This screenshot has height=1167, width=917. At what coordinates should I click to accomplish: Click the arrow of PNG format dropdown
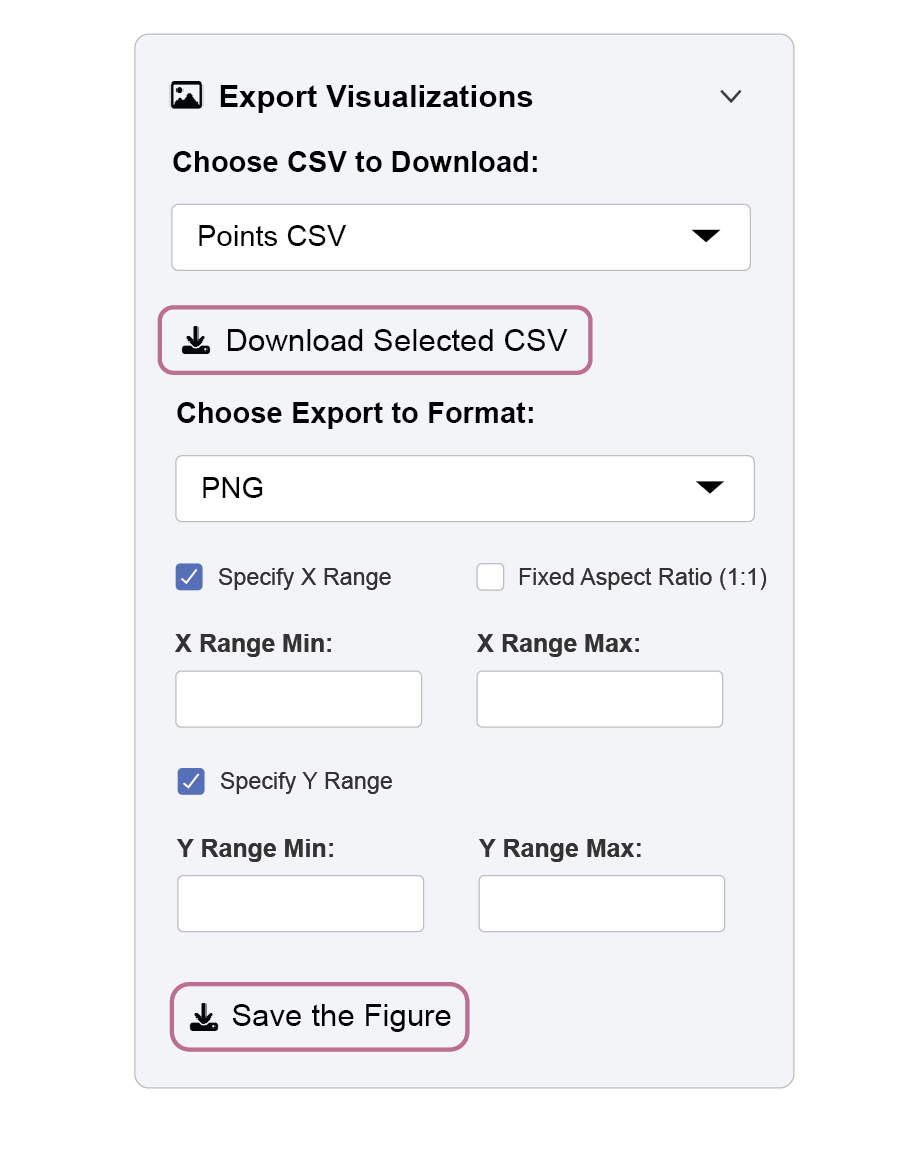pyautogui.click(x=710, y=488)
